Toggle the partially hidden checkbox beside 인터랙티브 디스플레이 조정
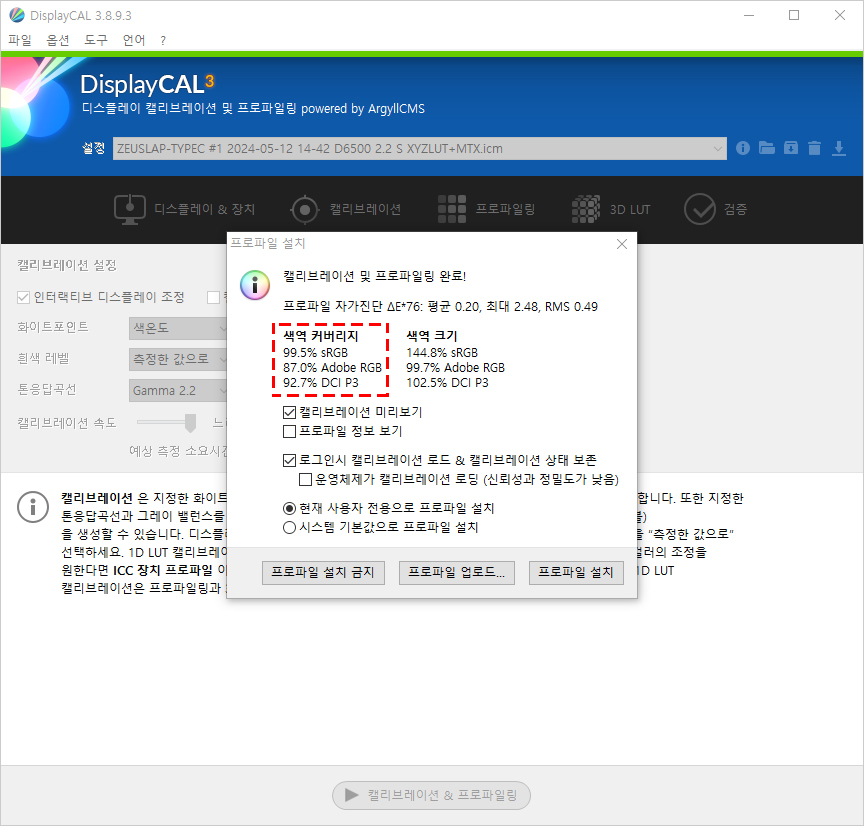Screen dimensions: 864x826 pos(213,298)
